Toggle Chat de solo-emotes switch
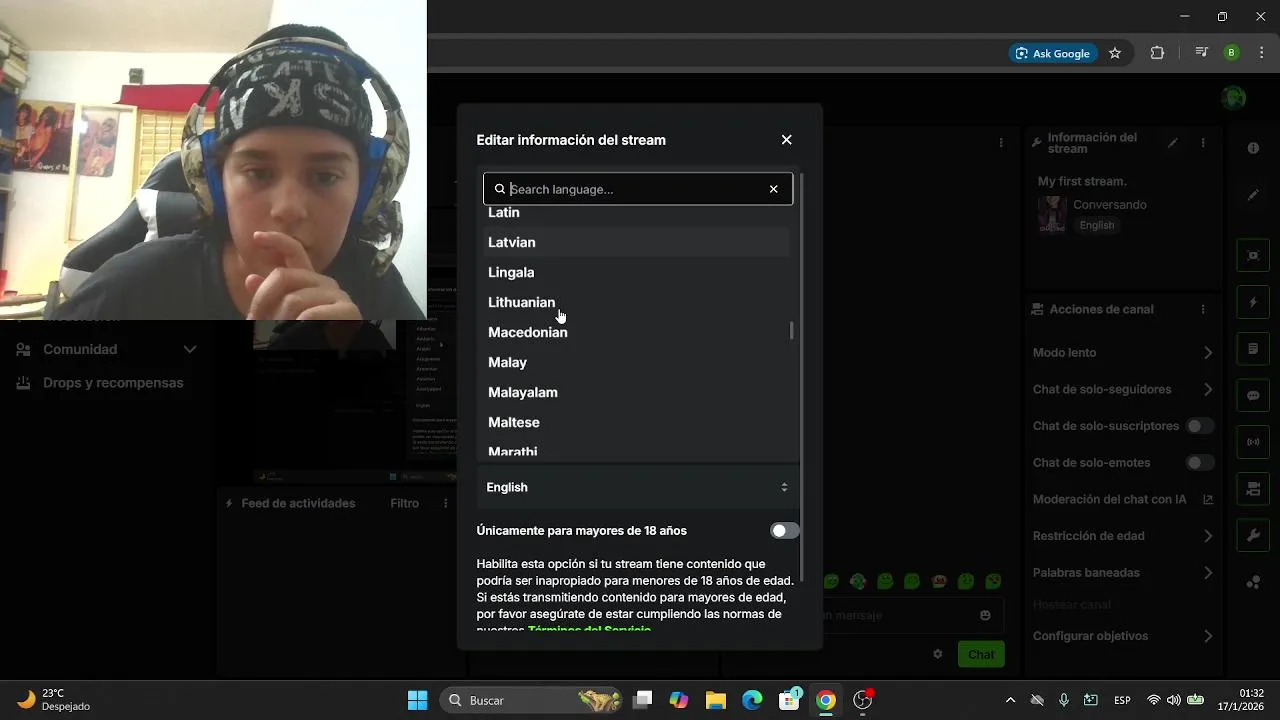 point(1199,463)
